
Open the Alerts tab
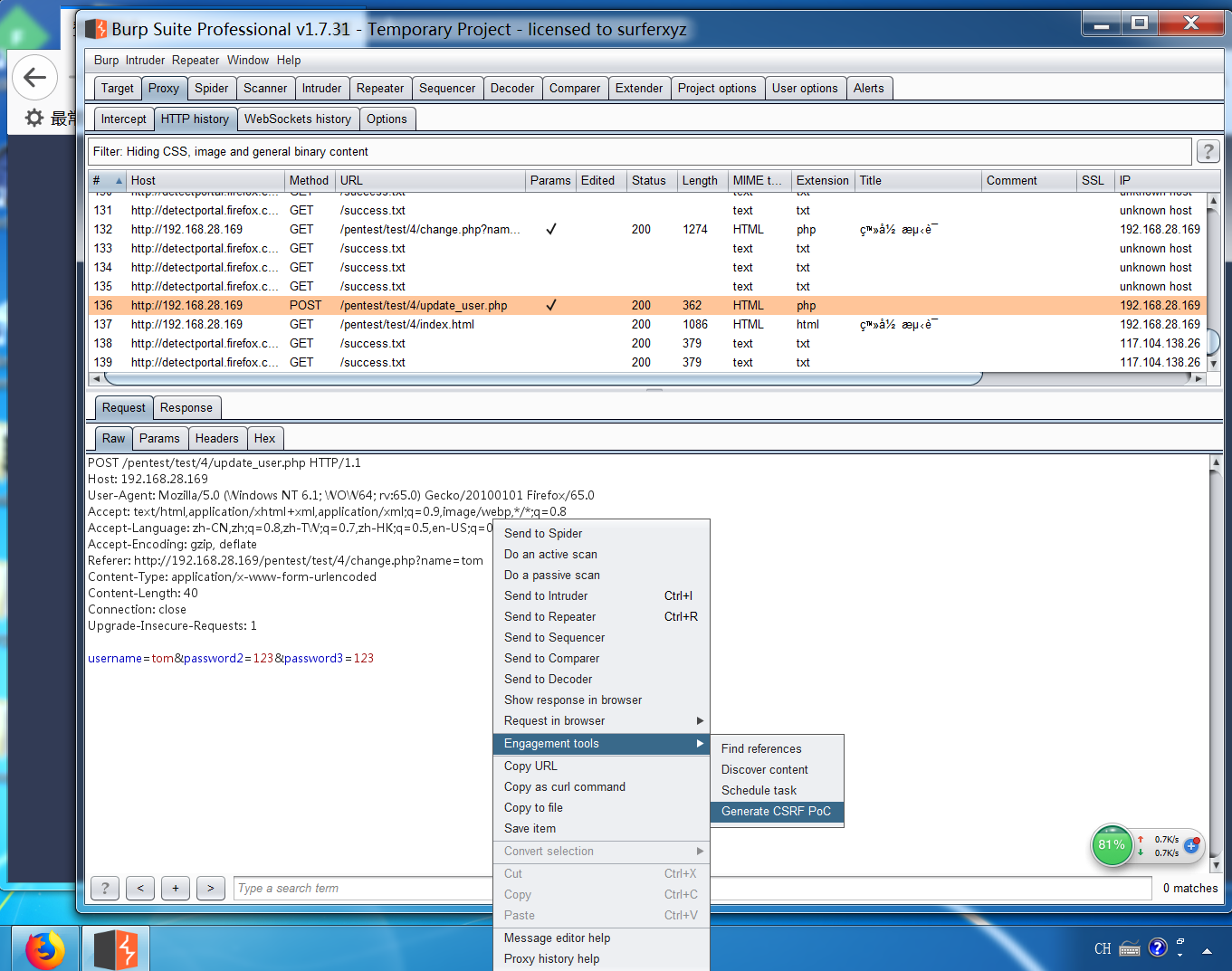point(869,88)
